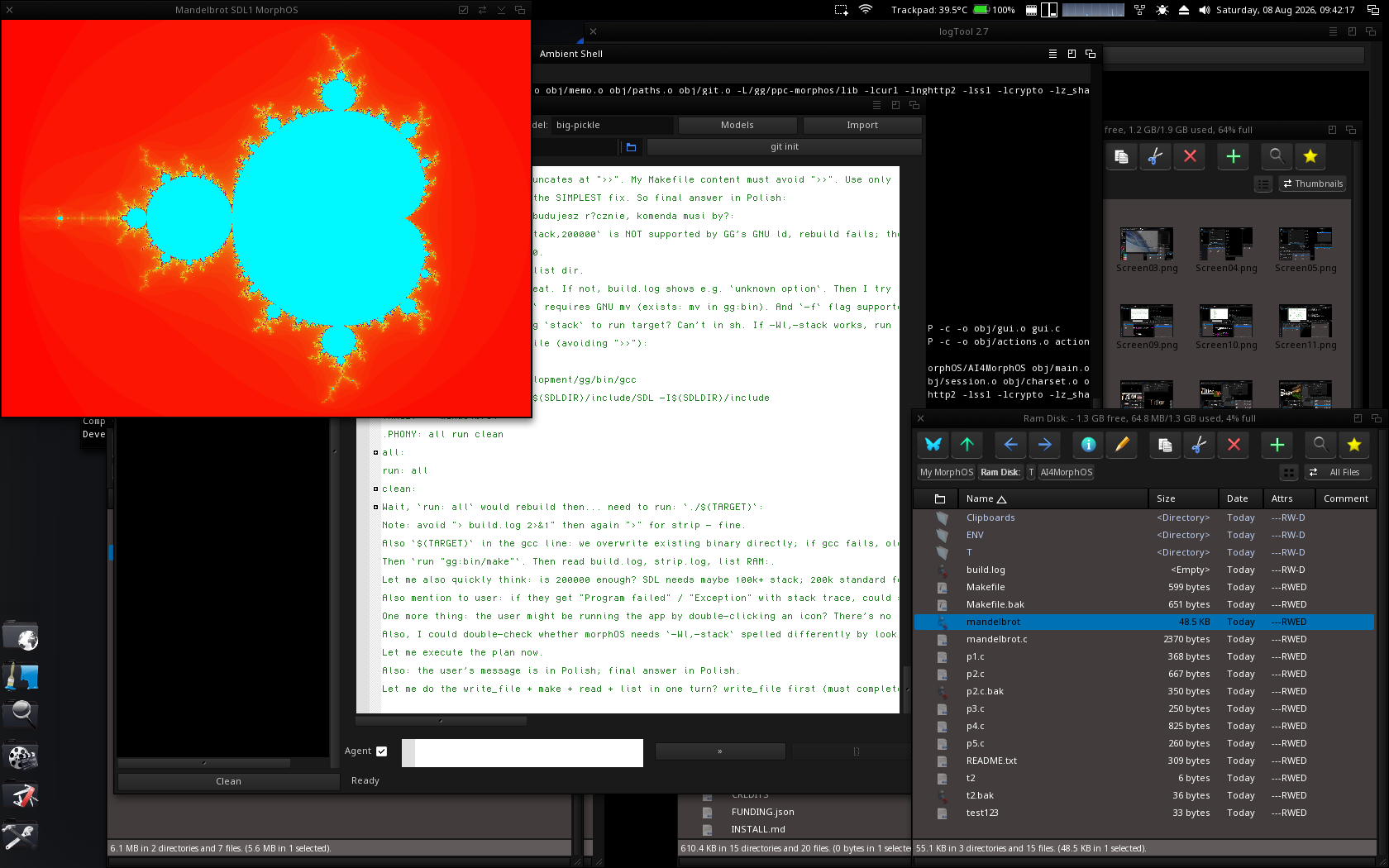Select the Ram Disk: path tab
Image resolution: width=1389 pixels, height=868 pixels.
click(x=1000, y=473)
